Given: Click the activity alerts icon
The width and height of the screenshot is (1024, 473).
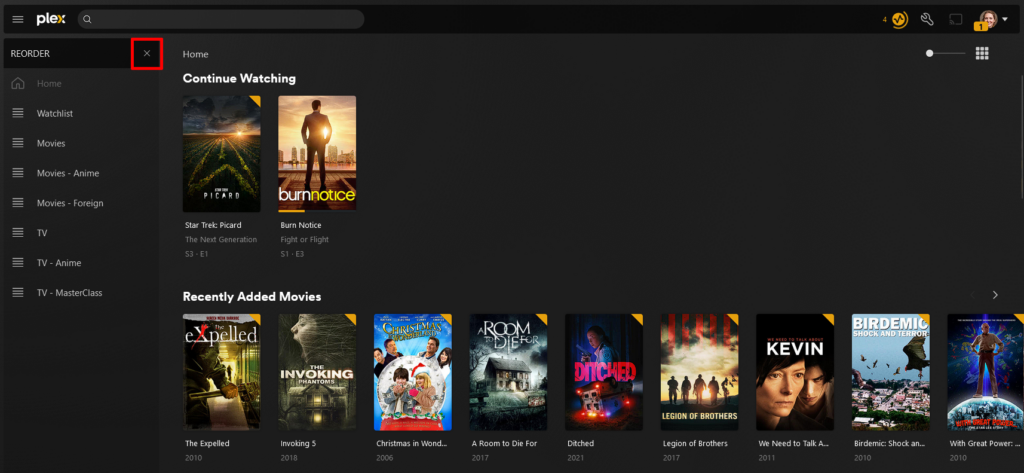Looking at the screenshot, I should tap(899, 20).
